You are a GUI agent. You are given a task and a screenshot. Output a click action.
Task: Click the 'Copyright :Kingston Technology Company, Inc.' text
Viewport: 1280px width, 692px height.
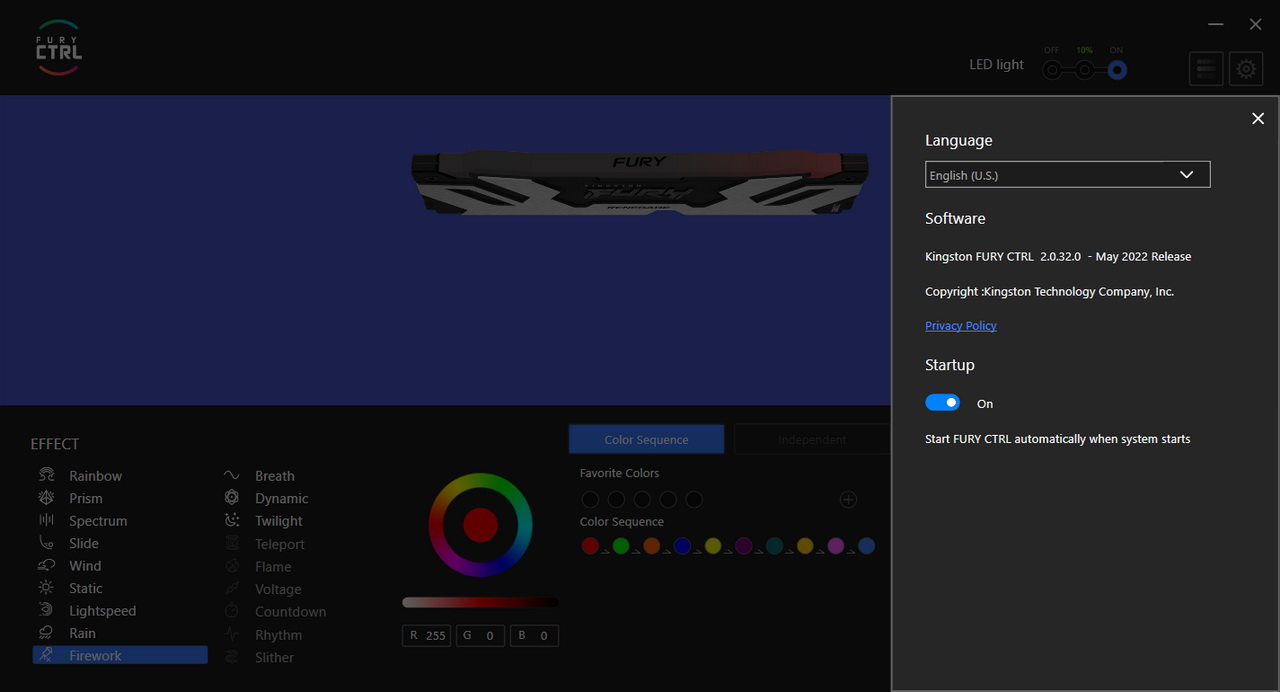pyautogui.click(x=1049, y=291)
